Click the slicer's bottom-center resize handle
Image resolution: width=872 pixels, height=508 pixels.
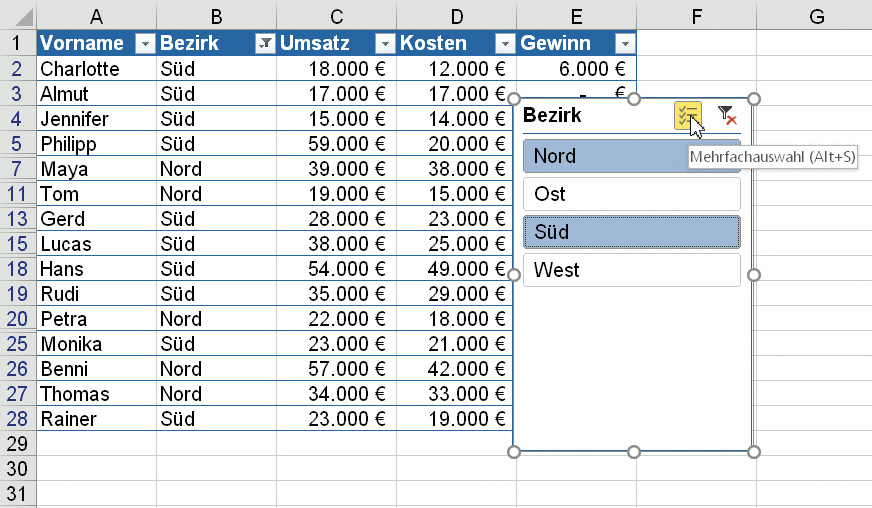[x=633, y=453]
